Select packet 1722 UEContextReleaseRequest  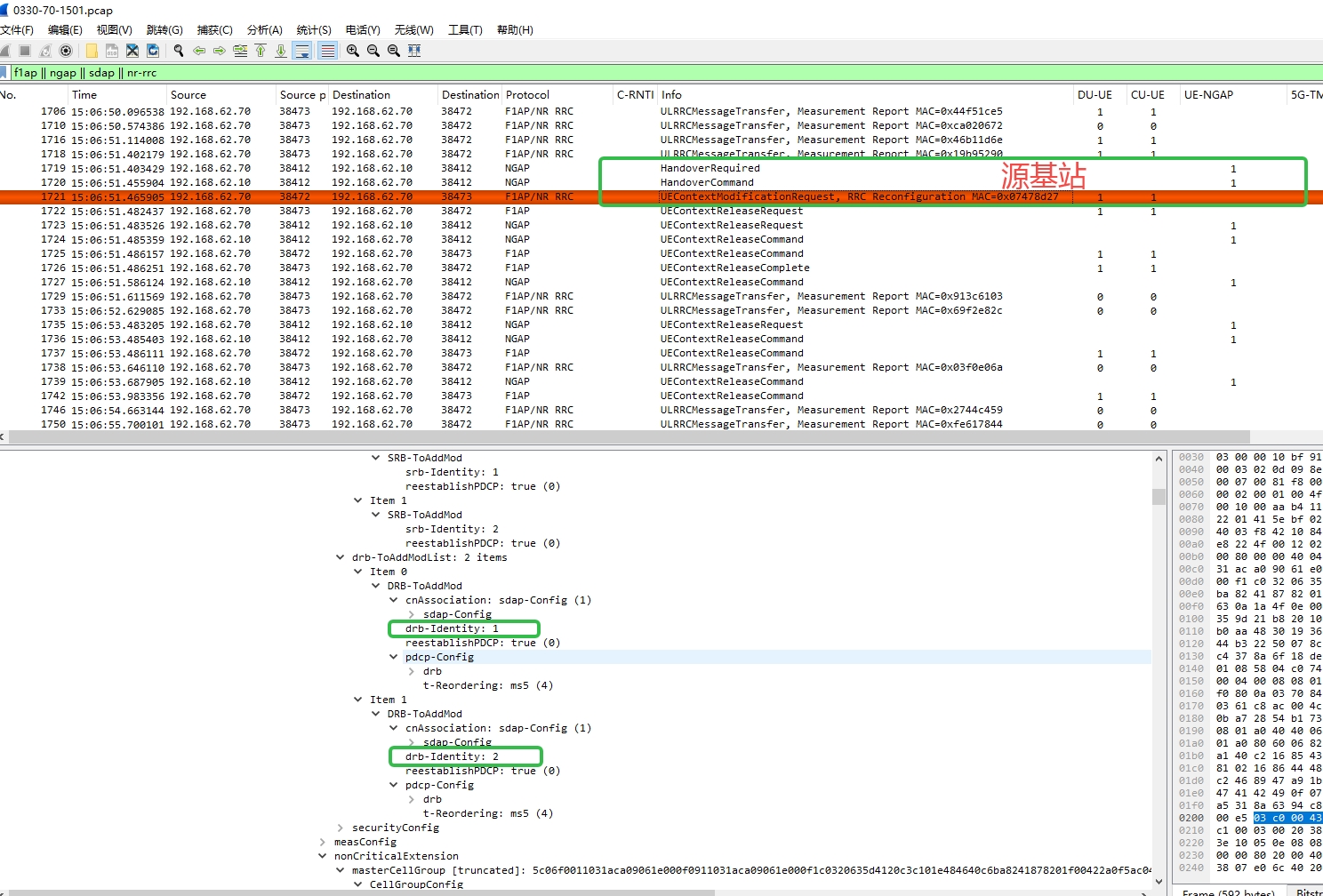[661, 211]
